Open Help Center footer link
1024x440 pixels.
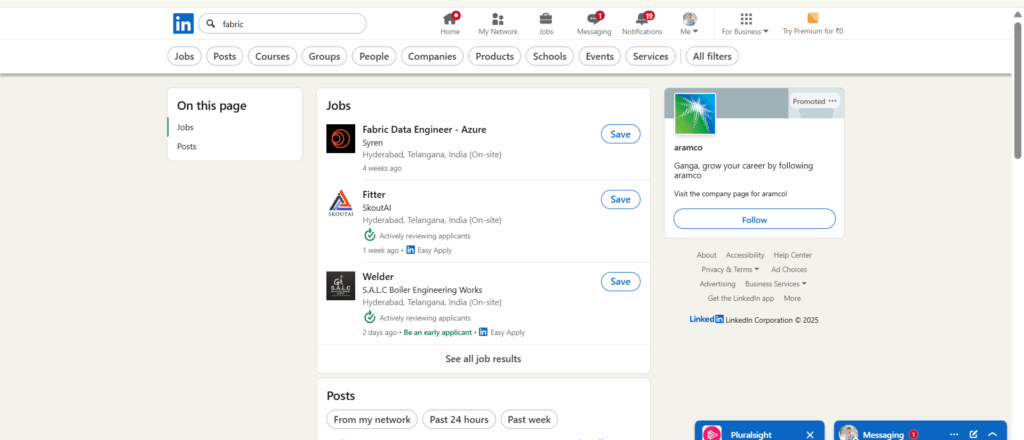(793, 255)
